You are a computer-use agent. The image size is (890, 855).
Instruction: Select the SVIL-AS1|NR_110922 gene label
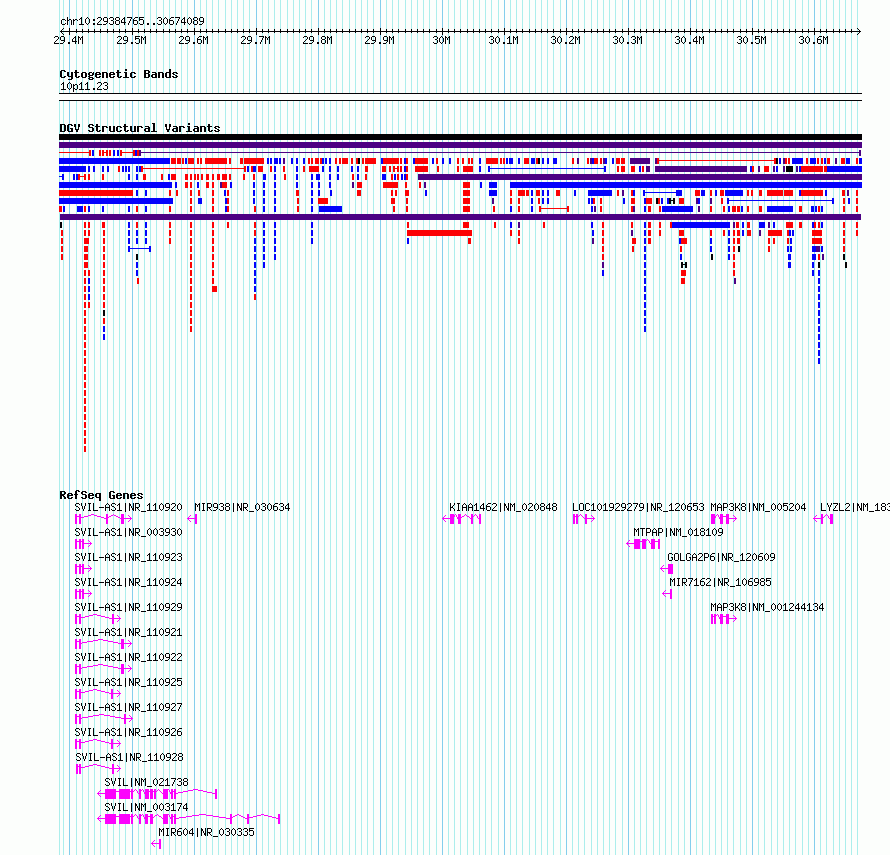tap(128, 657)
